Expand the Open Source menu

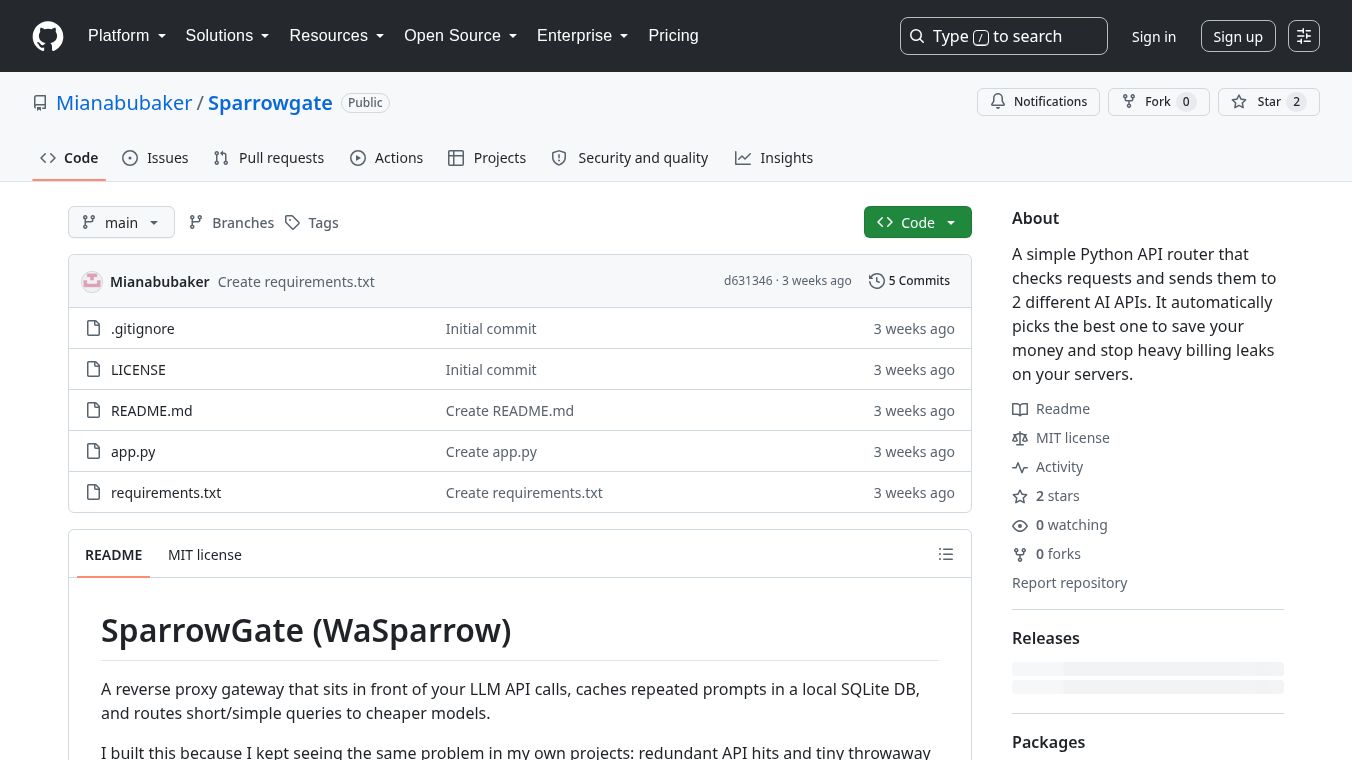[461, 36]
